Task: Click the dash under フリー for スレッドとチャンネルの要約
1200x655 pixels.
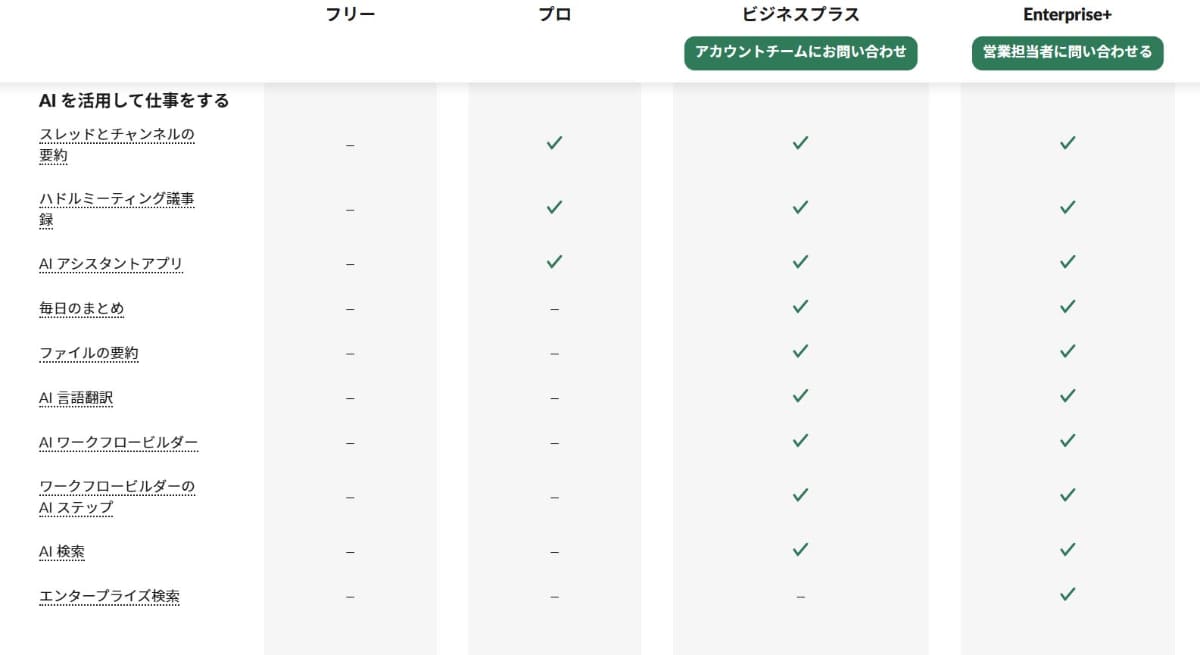Action: coord(349,144)
